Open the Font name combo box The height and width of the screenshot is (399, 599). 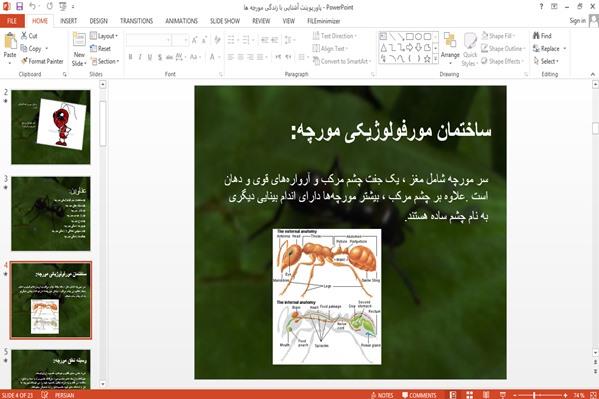(148, 40)
